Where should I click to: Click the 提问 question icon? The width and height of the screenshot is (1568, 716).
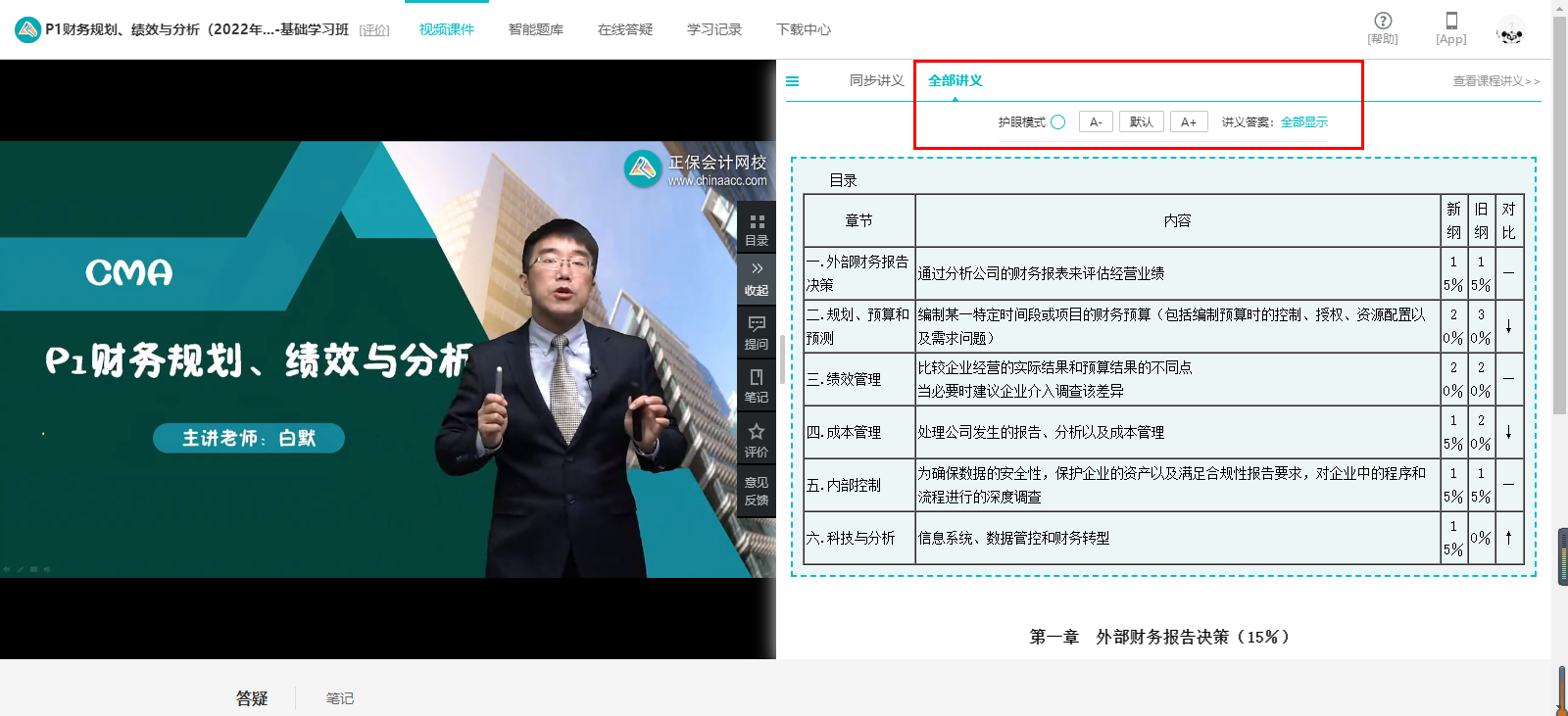pos(757,332)
